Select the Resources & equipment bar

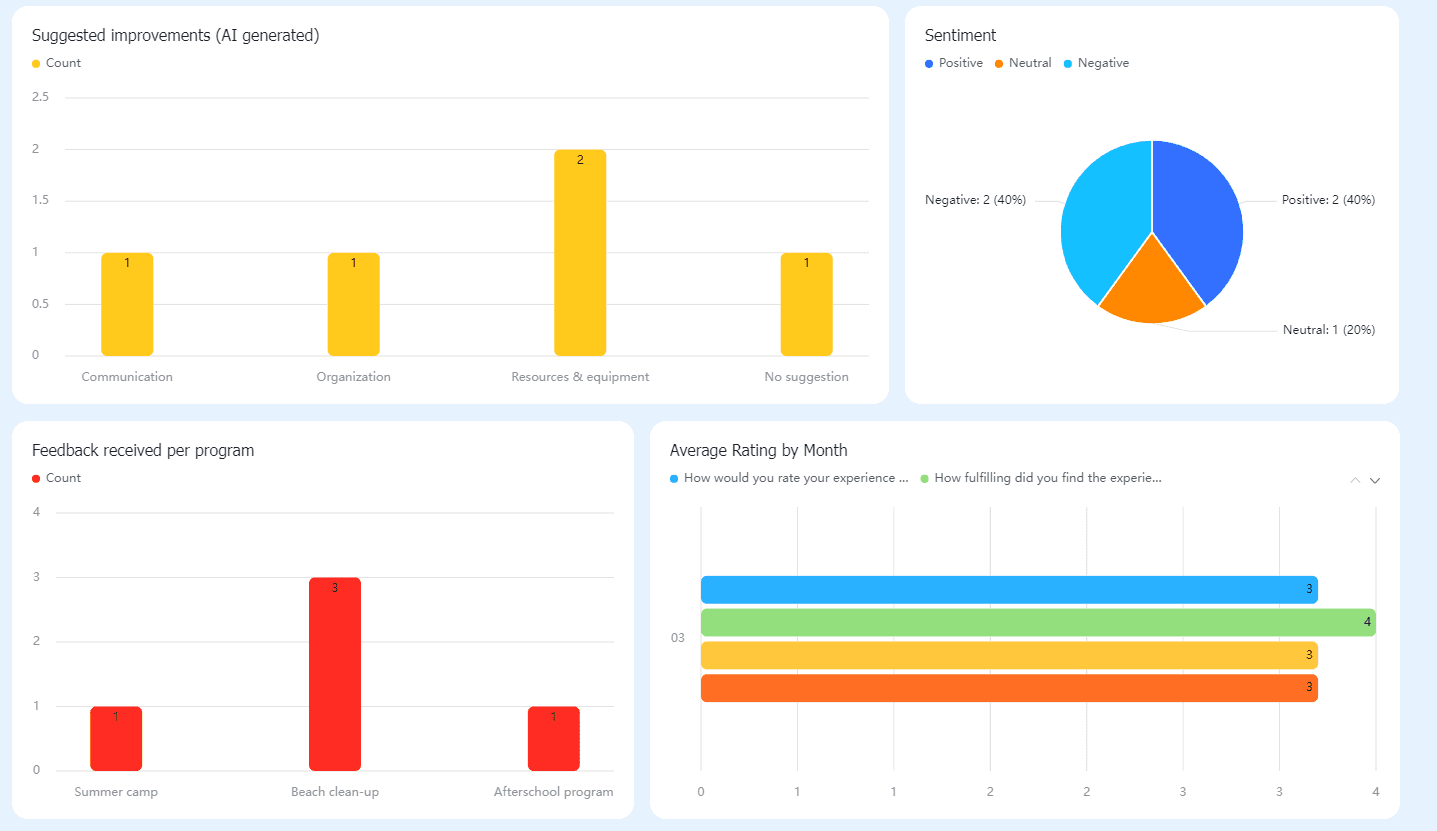click(580, 253)
